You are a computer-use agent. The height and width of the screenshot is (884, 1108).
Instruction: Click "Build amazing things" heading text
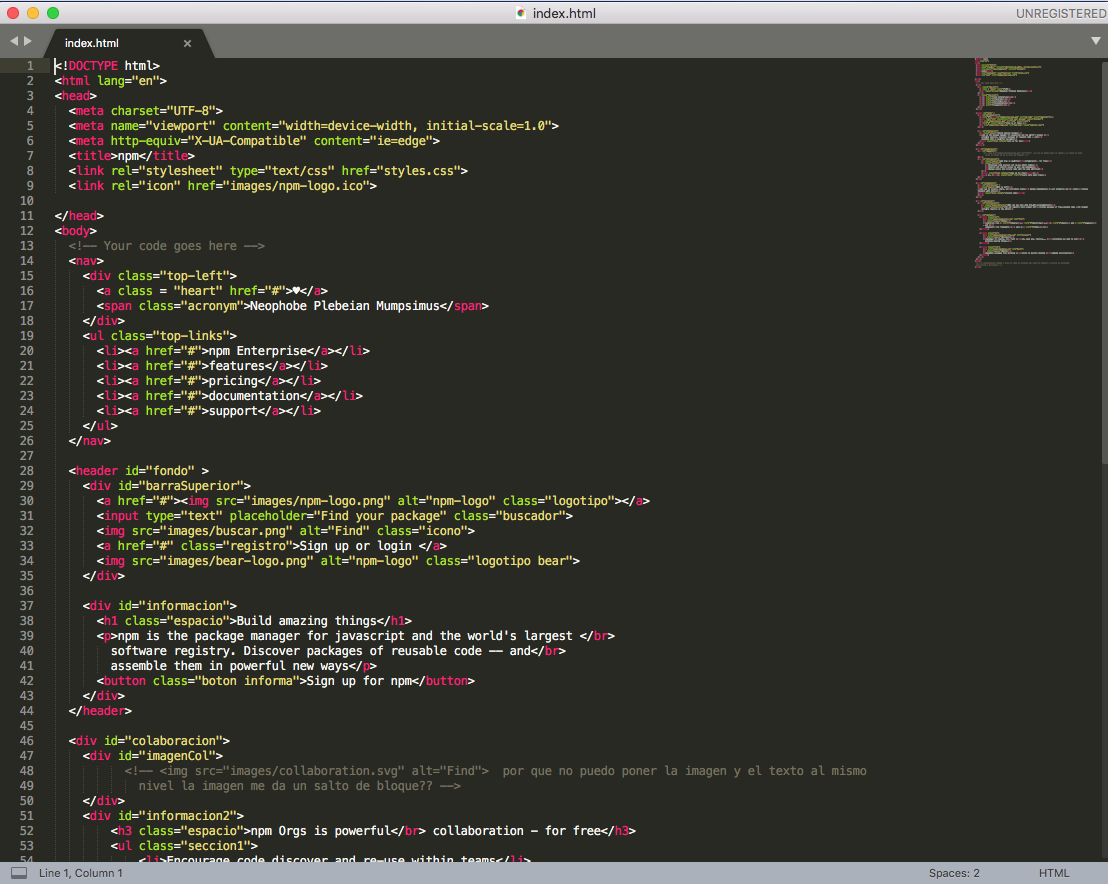307,621
